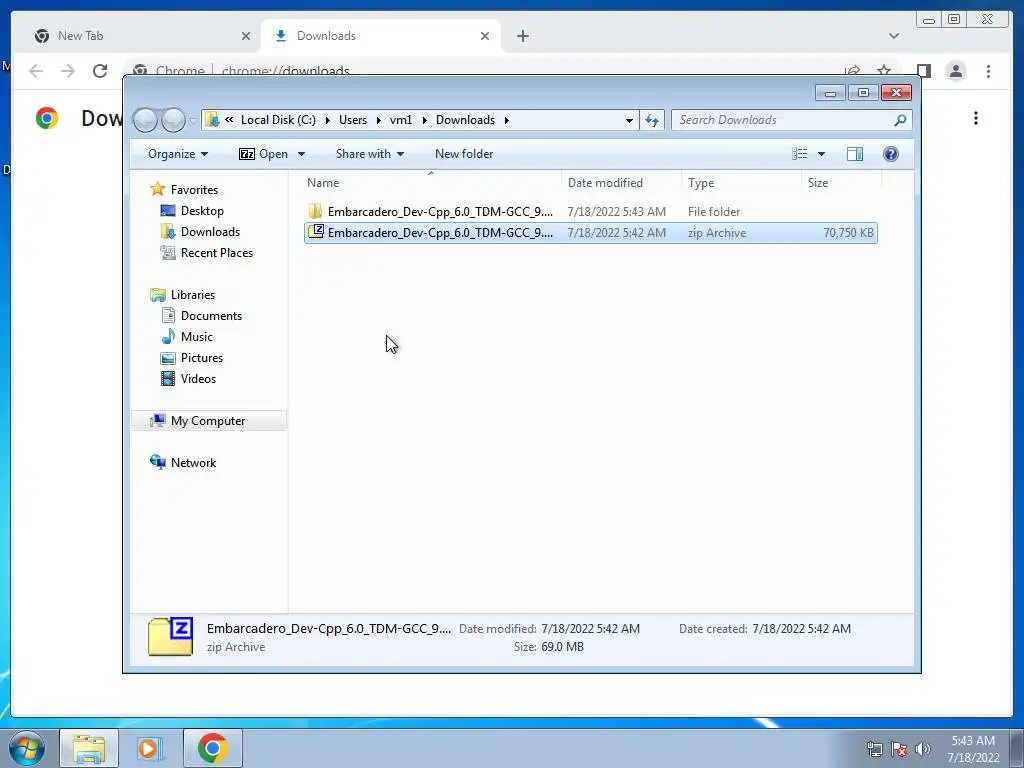The image size is (1024, 768).
Task: Click Chrome forward arrow
Action: [68, 71]
